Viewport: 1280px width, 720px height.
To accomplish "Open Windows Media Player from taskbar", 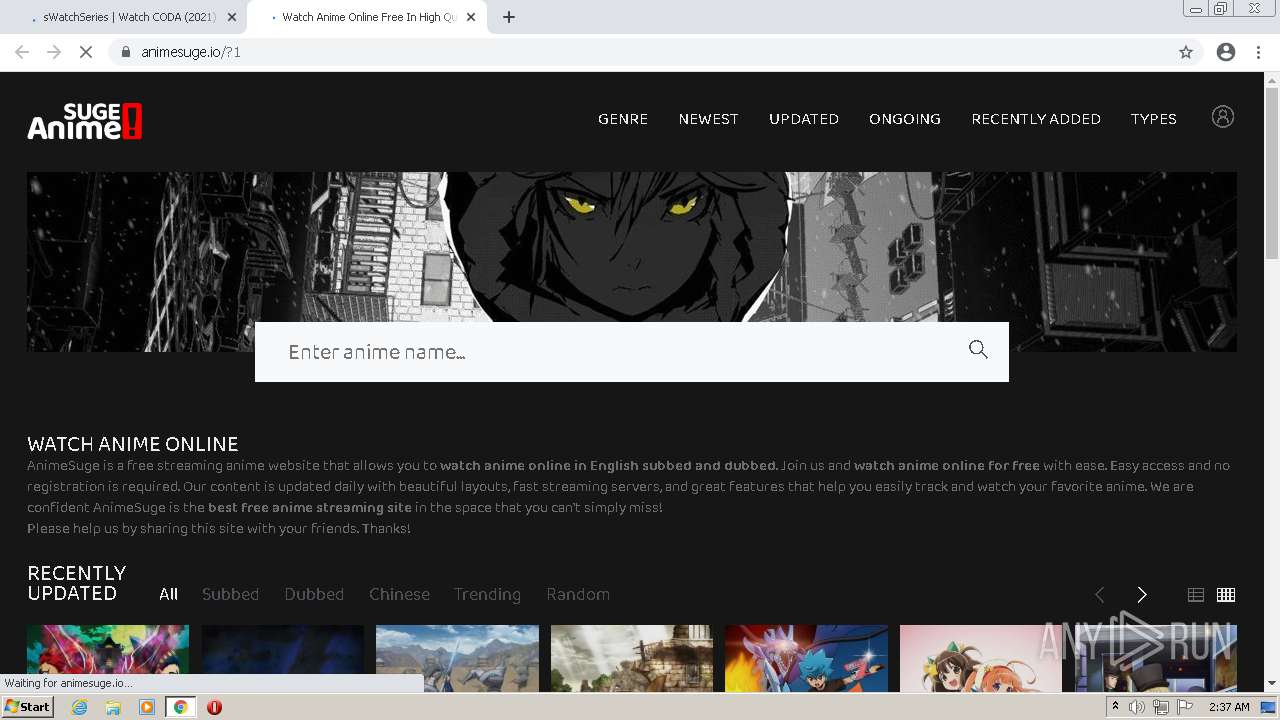I will pos(147,707).
